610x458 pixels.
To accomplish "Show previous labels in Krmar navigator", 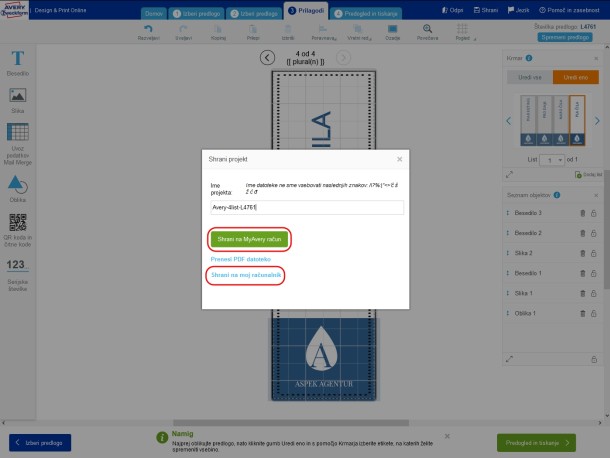I will 508,121.
